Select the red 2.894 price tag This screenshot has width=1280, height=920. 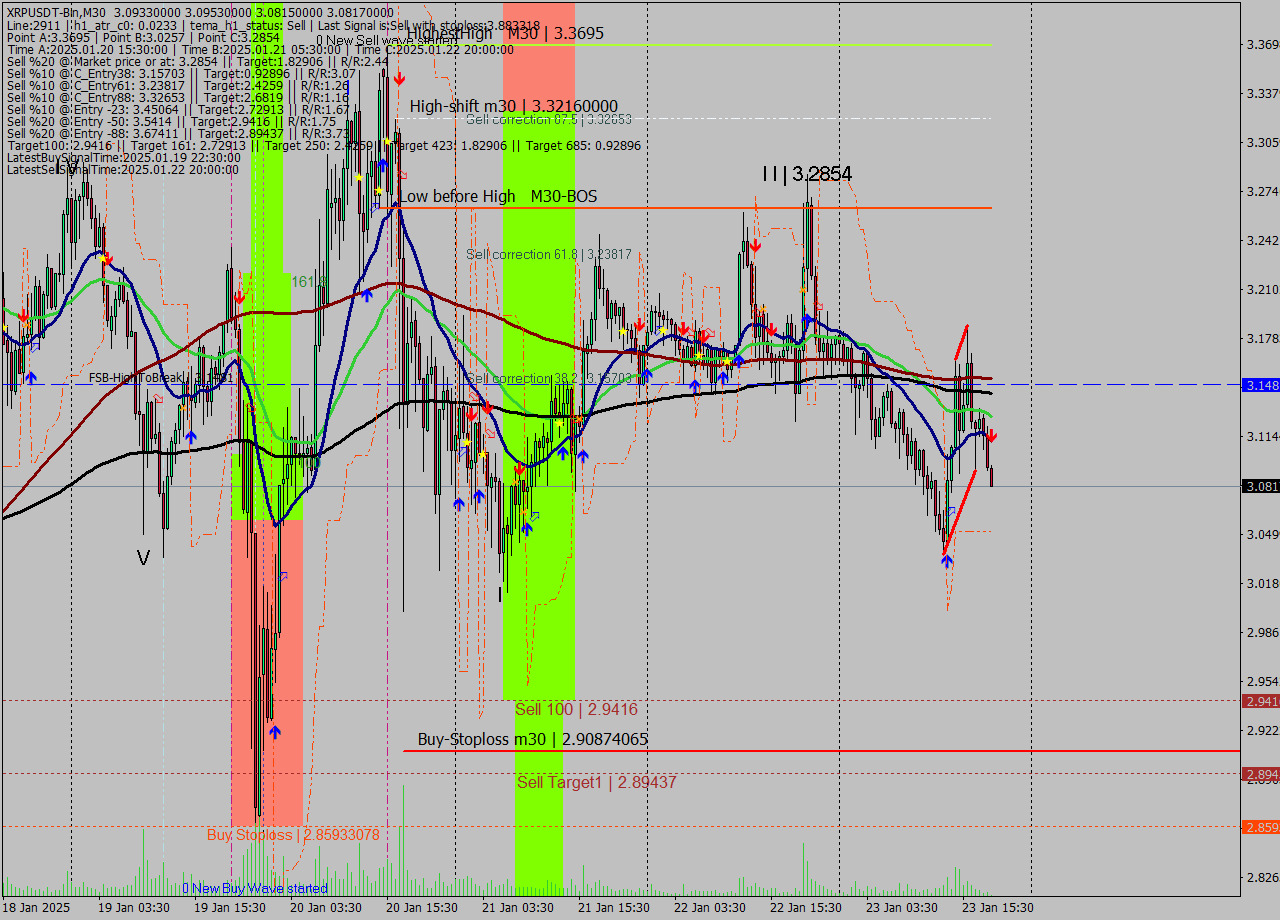click(x=1260, y=774)
